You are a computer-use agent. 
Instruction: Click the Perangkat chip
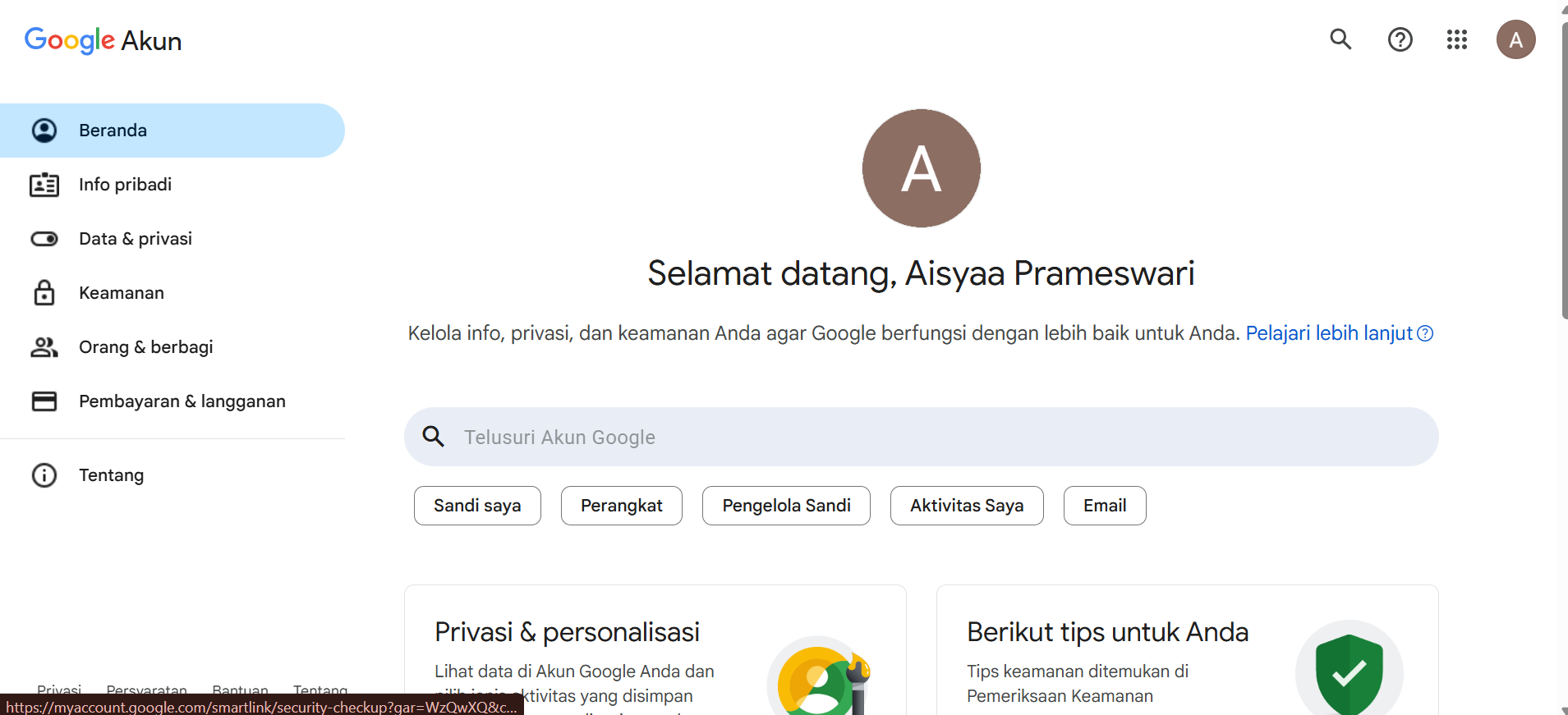click(x=622, y=506)
